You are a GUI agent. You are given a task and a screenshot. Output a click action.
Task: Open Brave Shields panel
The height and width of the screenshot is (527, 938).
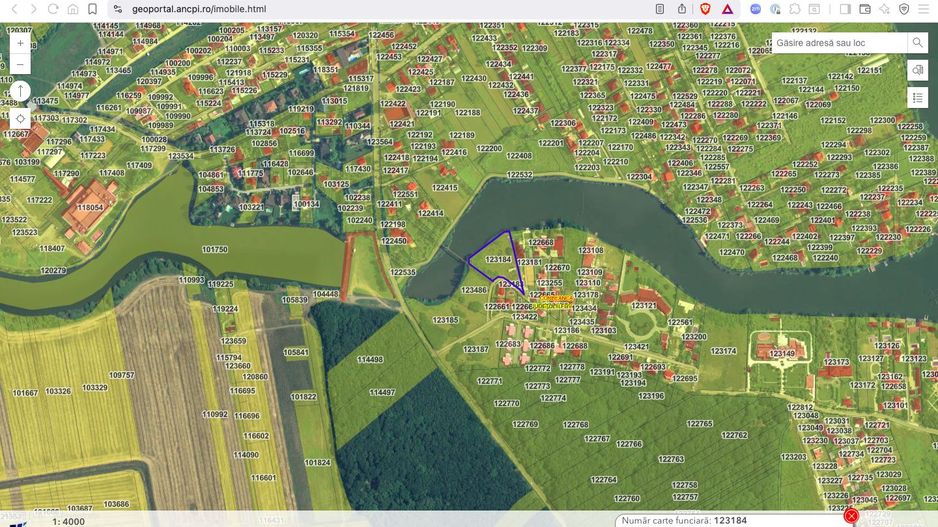(706, 9)
